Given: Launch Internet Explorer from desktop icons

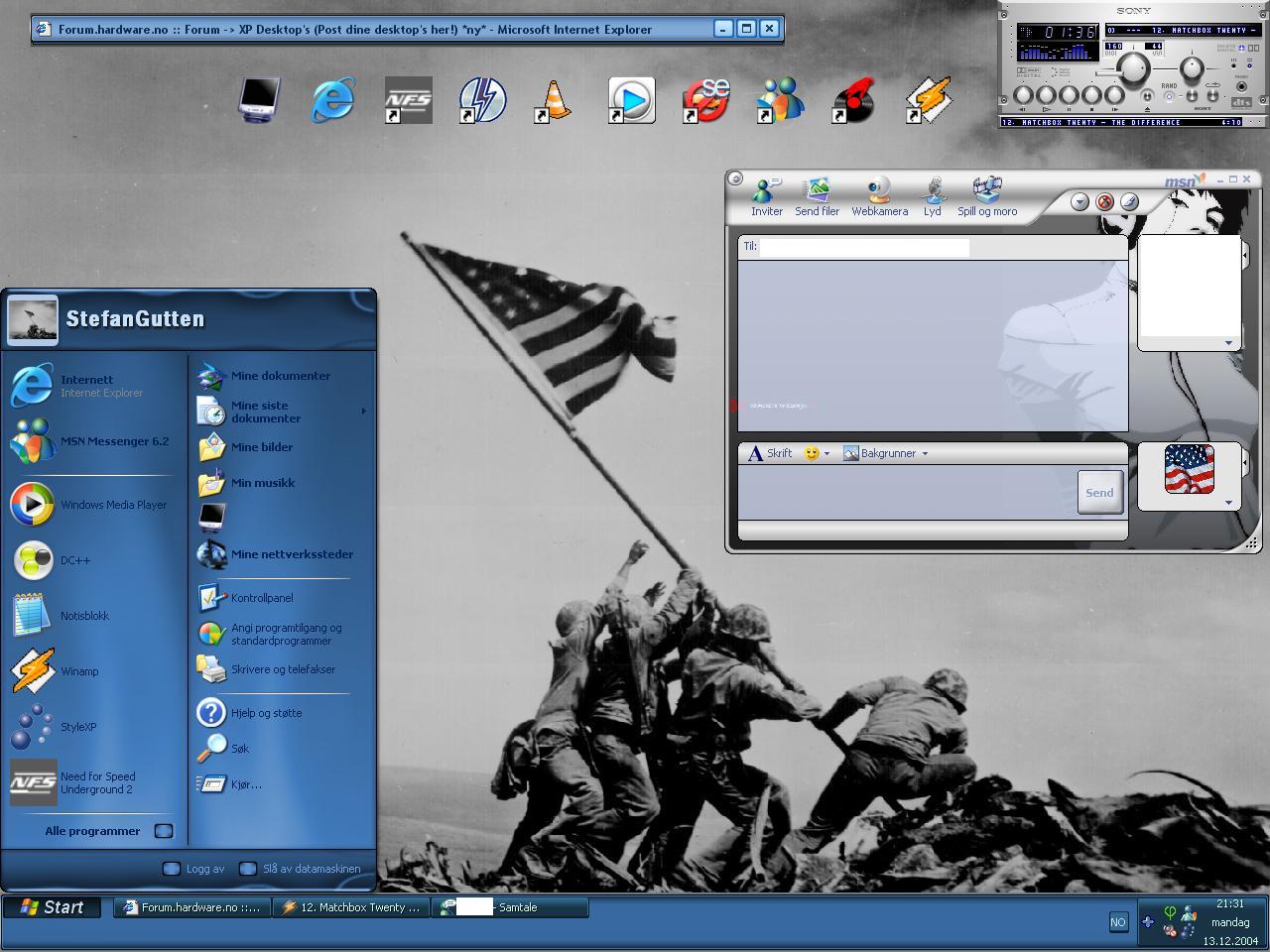Looking at the screenshot, I should 333,100.
